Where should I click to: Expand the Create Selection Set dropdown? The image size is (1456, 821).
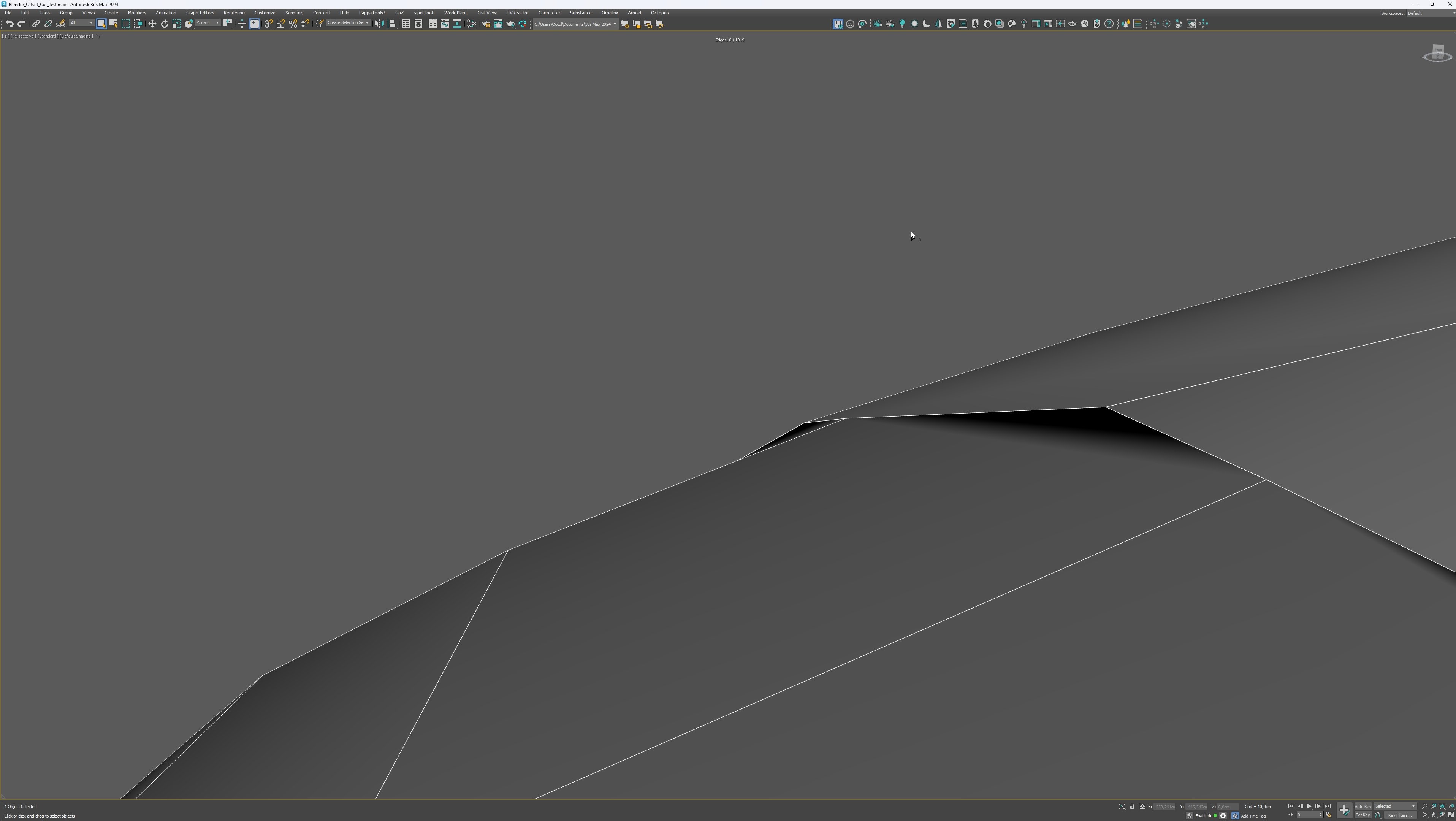[367, 23]
